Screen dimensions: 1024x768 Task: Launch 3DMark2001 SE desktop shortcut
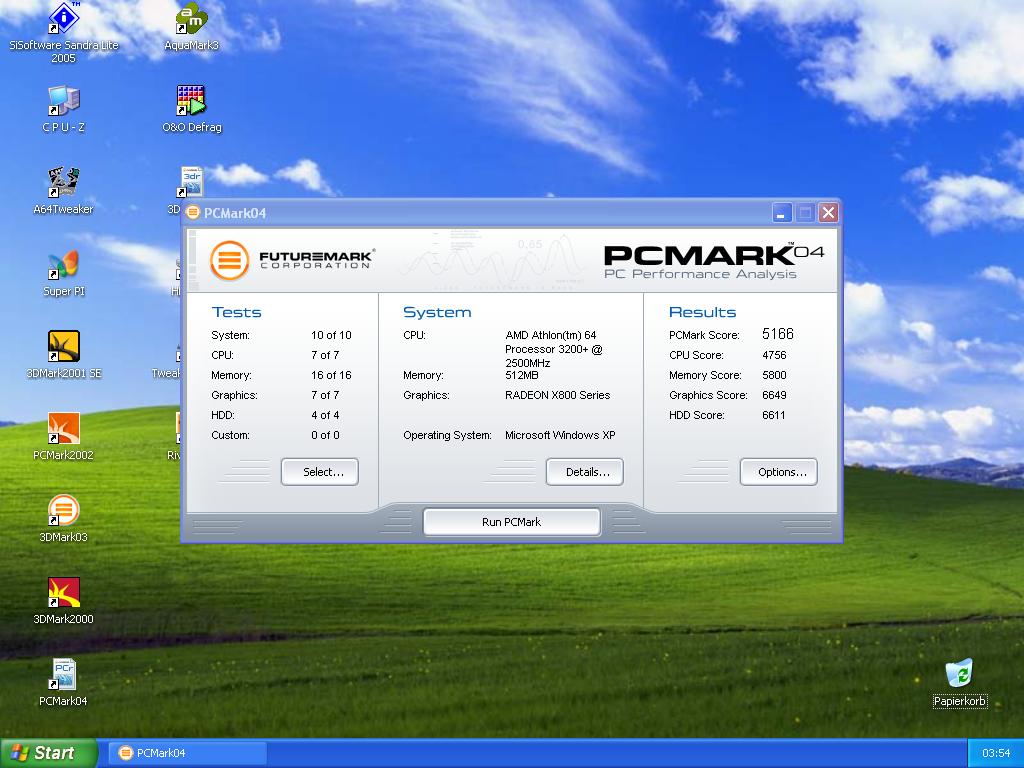point(64,348)
